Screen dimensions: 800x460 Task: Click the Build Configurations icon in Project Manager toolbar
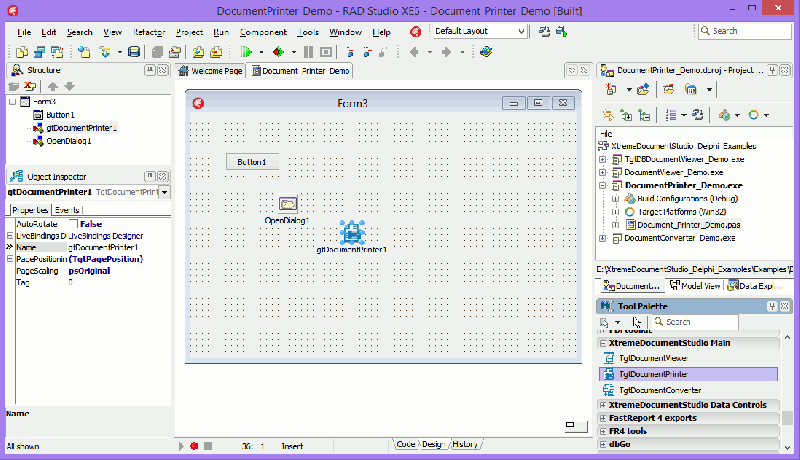click(x=724, y=115)
